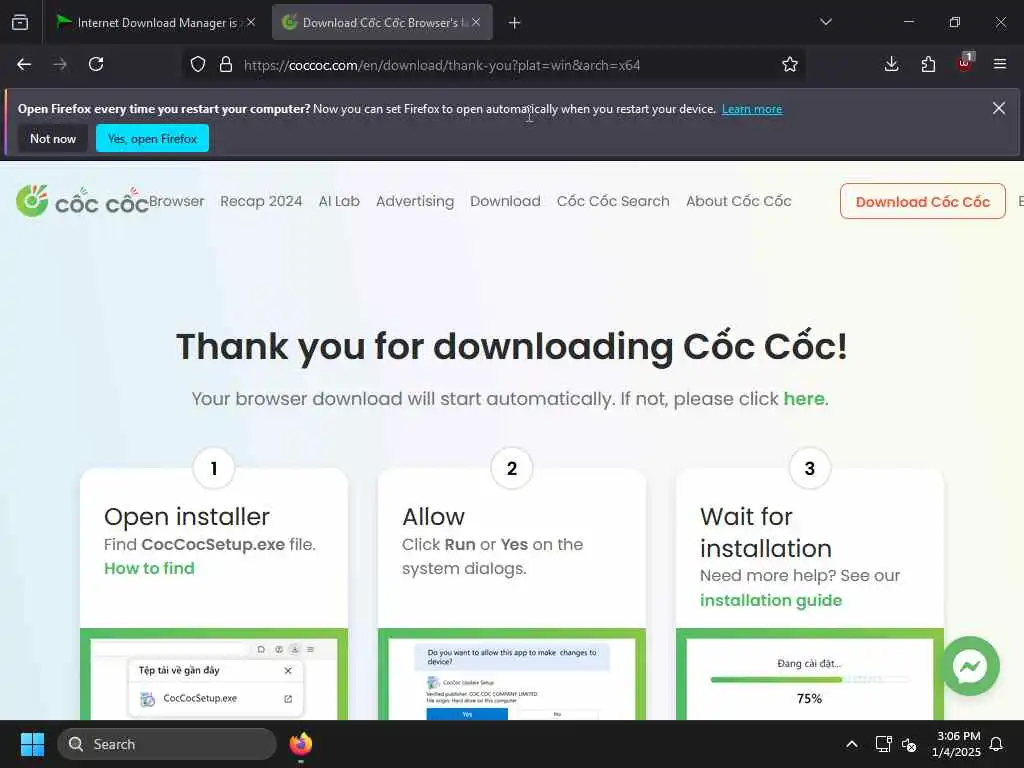This screenshot has width=1024, height=768.
Task: Bookmark this page with star icon
Action: (790, 65)
